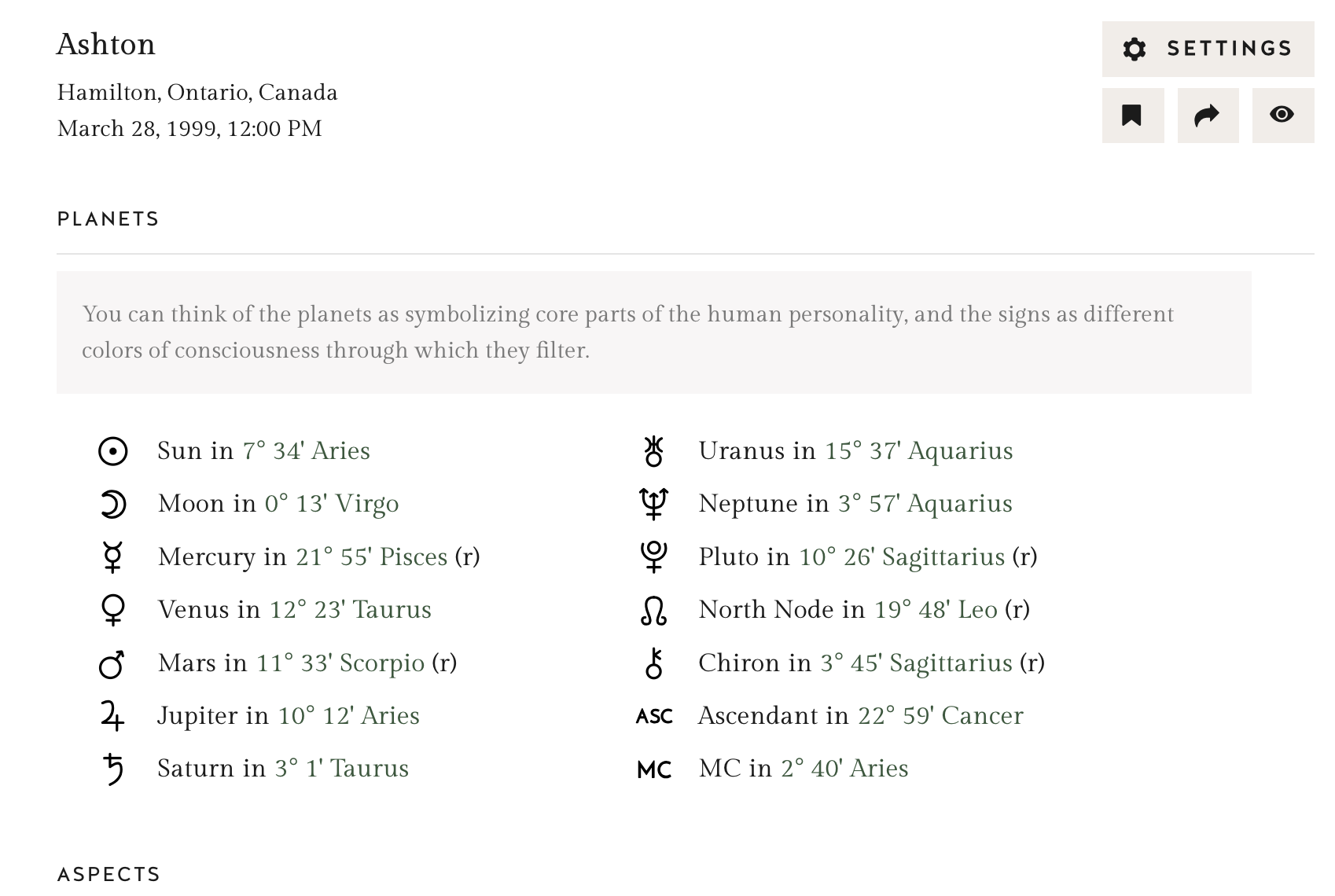Click the Planets section heading
Image resolution: width=1335 pixels, height=896 pixels.
tap(108, 219)
